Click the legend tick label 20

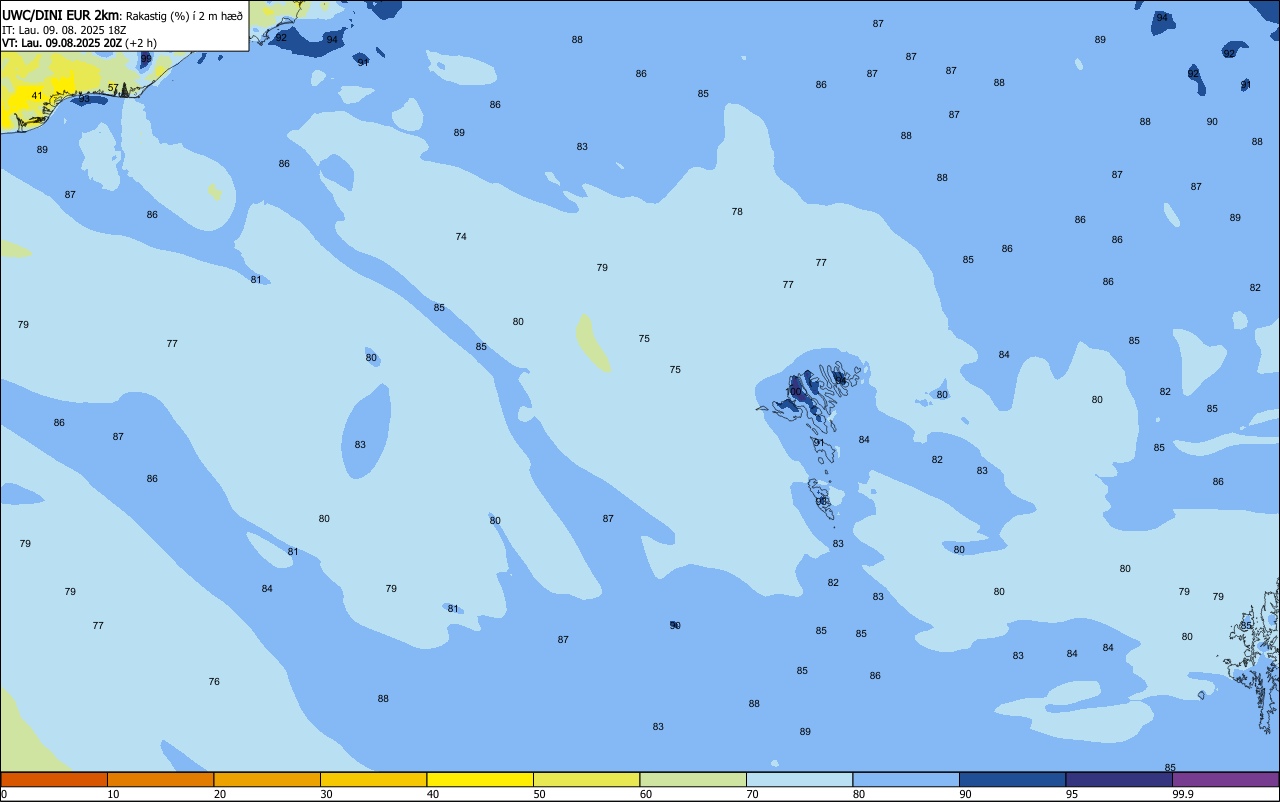pos(220,794)
